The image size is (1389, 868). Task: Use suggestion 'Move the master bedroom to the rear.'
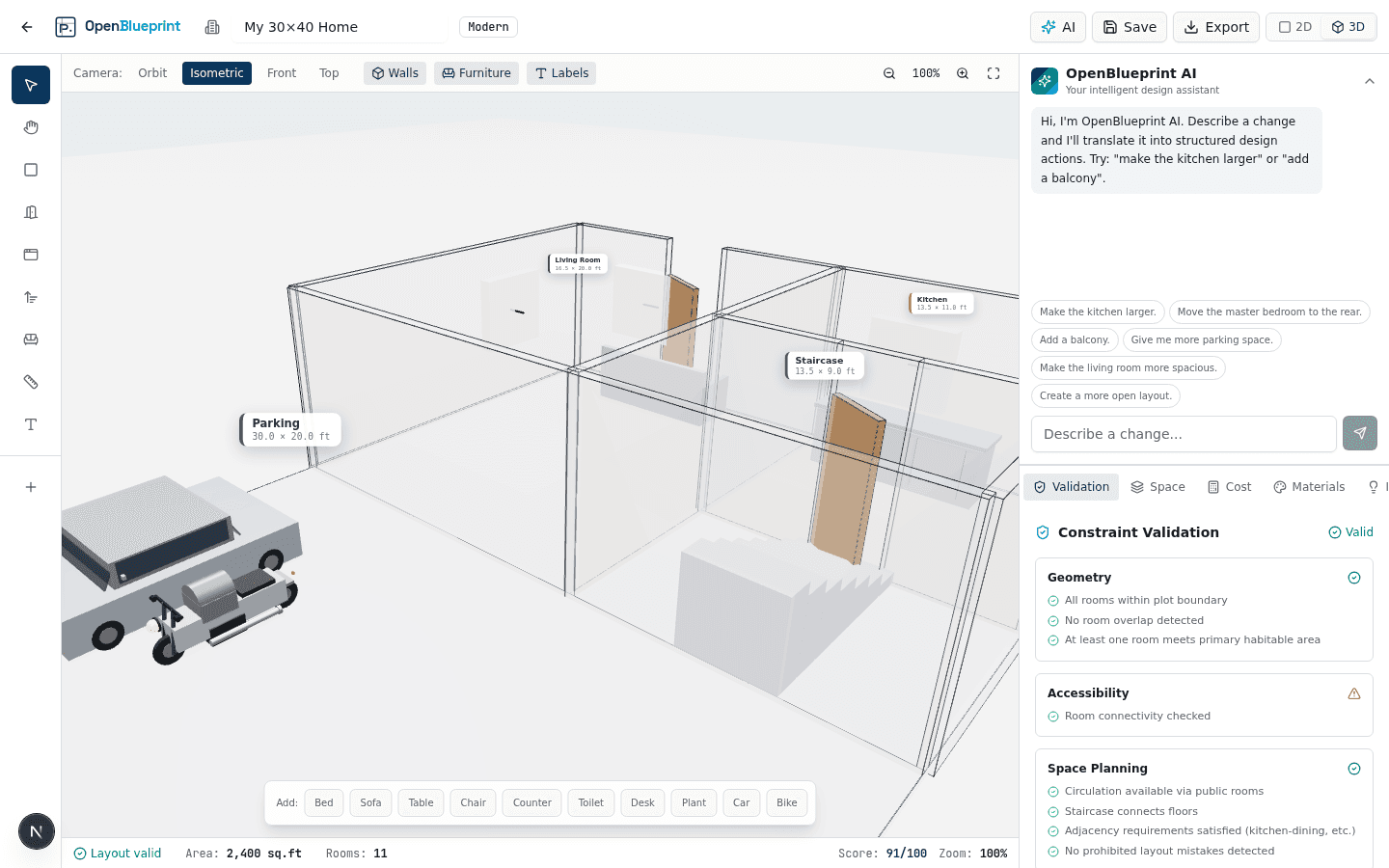click(1269, 312)
